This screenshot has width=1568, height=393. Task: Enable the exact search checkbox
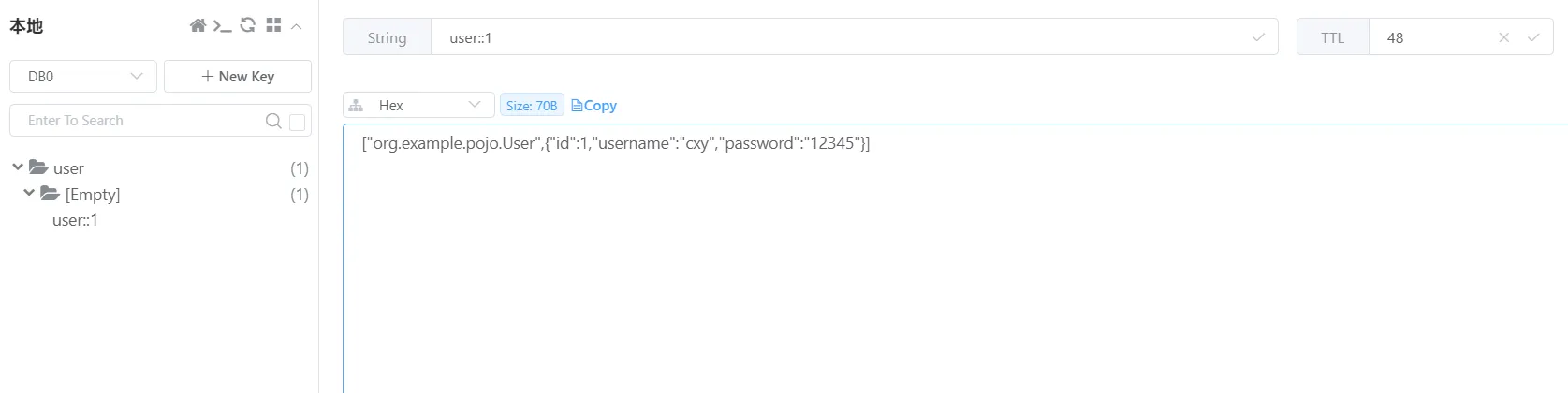click(298, 122)
